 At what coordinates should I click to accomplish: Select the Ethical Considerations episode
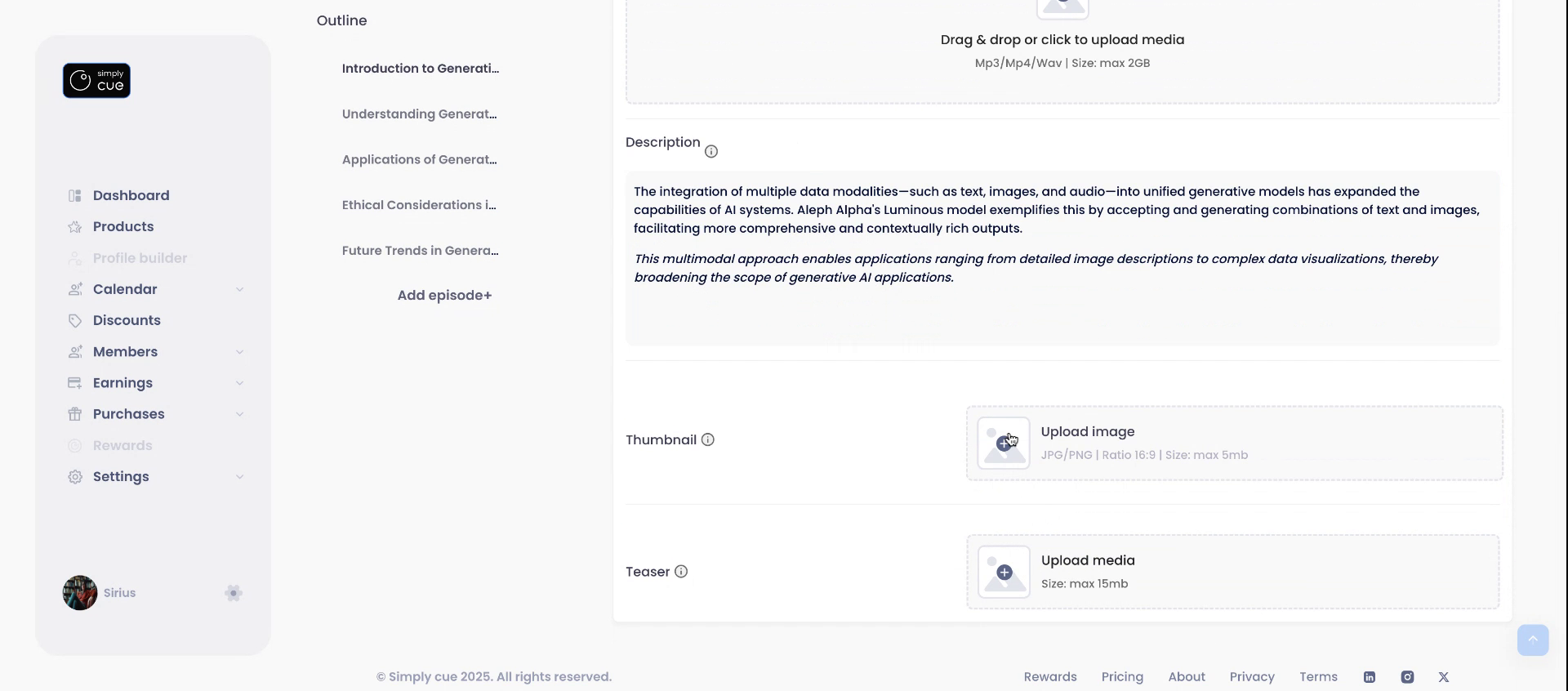pos(419,205)
